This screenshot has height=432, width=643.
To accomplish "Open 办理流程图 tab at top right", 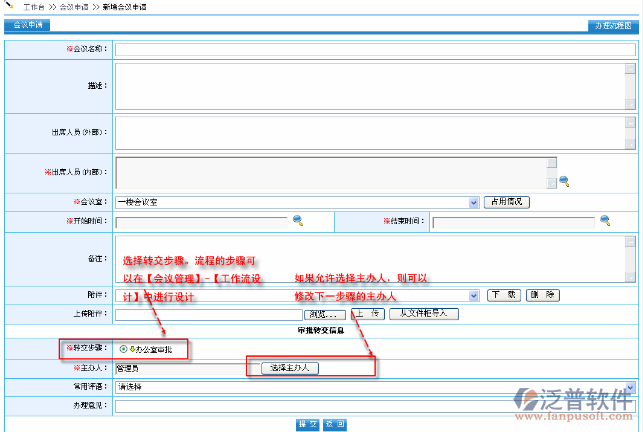I will (611, 25).
